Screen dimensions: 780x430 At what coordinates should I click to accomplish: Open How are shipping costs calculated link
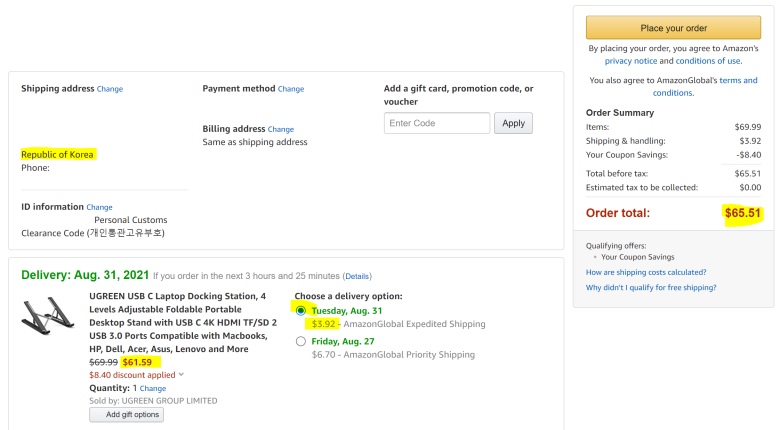(646, 272)
